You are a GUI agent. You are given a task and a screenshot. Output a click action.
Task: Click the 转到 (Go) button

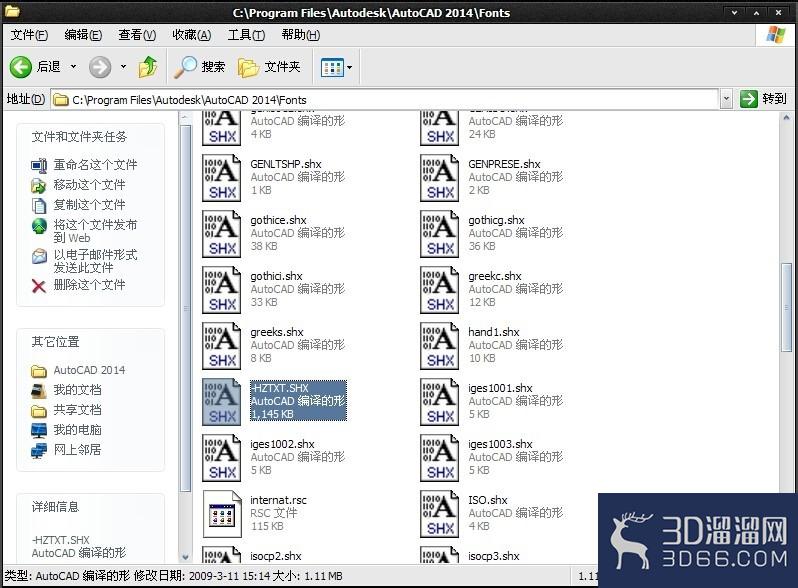pyautogui.click(x=763, y=99)
